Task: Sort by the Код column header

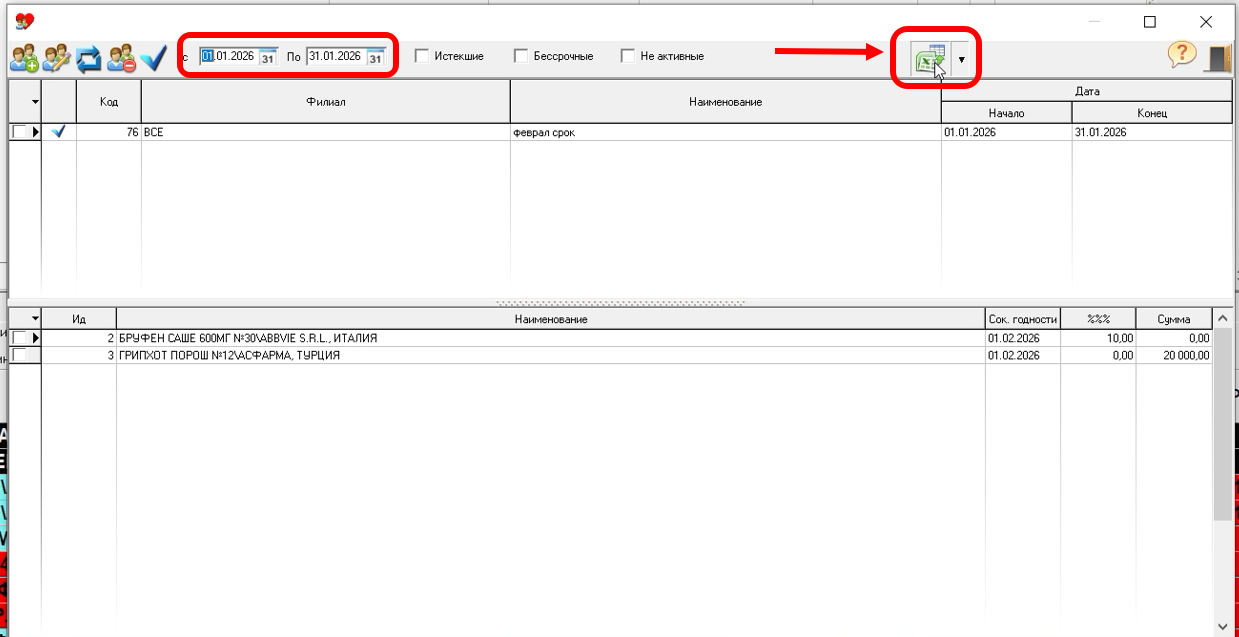Action: tap(109, 102)
